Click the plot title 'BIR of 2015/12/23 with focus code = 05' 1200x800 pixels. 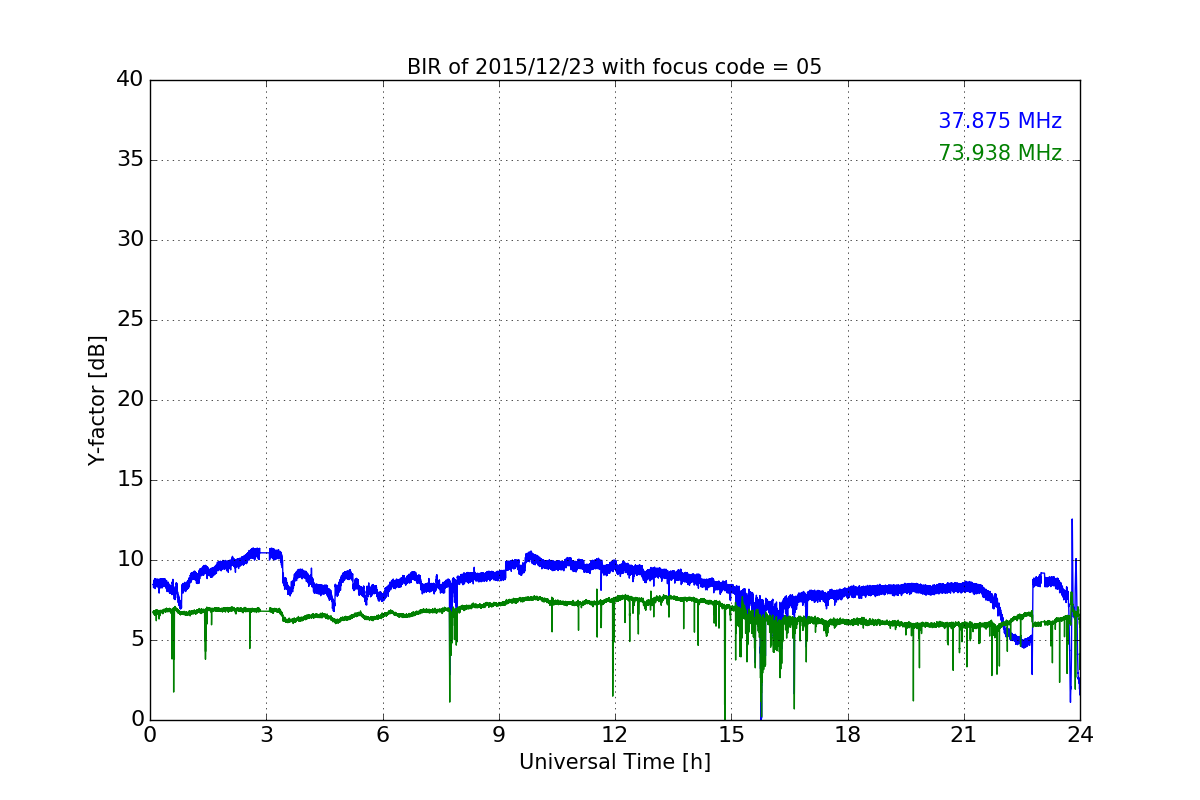pyautogui.click(x=614, y=67)
